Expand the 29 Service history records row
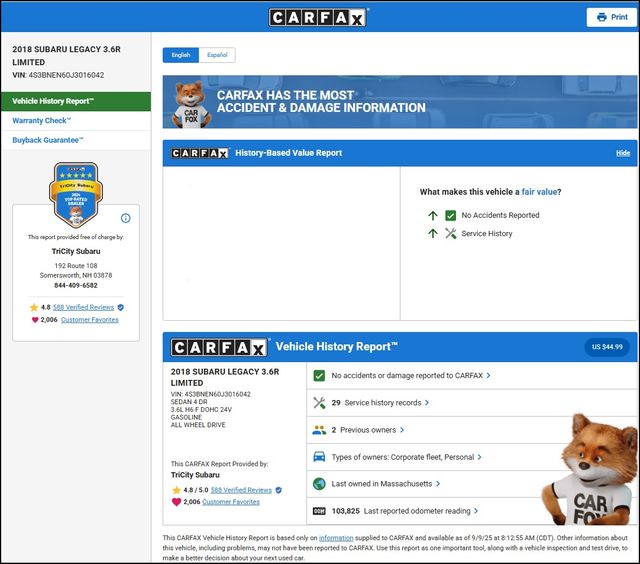 pyautogui.click(x=380, y=403)
